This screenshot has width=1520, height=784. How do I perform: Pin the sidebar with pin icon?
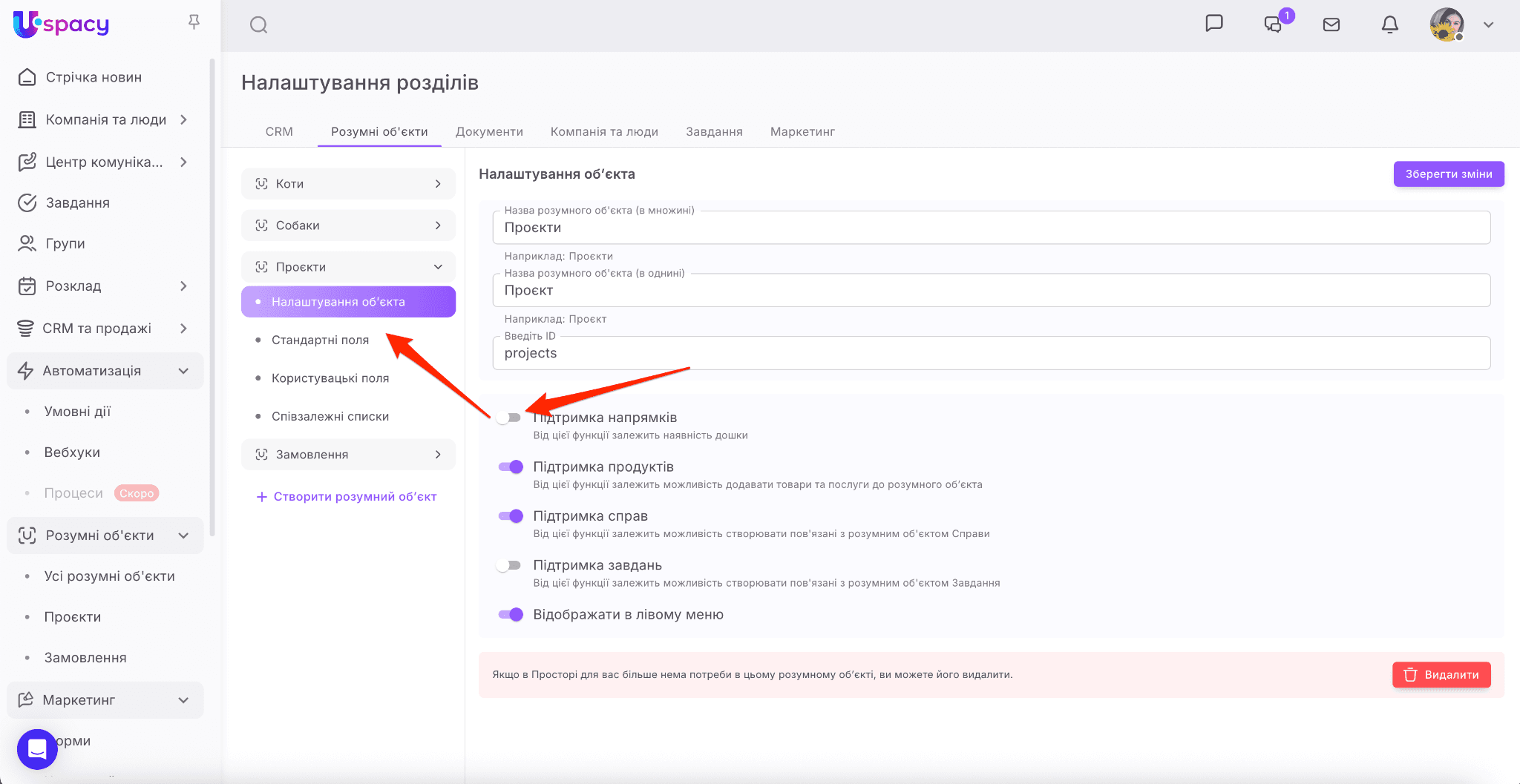coord(194,22)
